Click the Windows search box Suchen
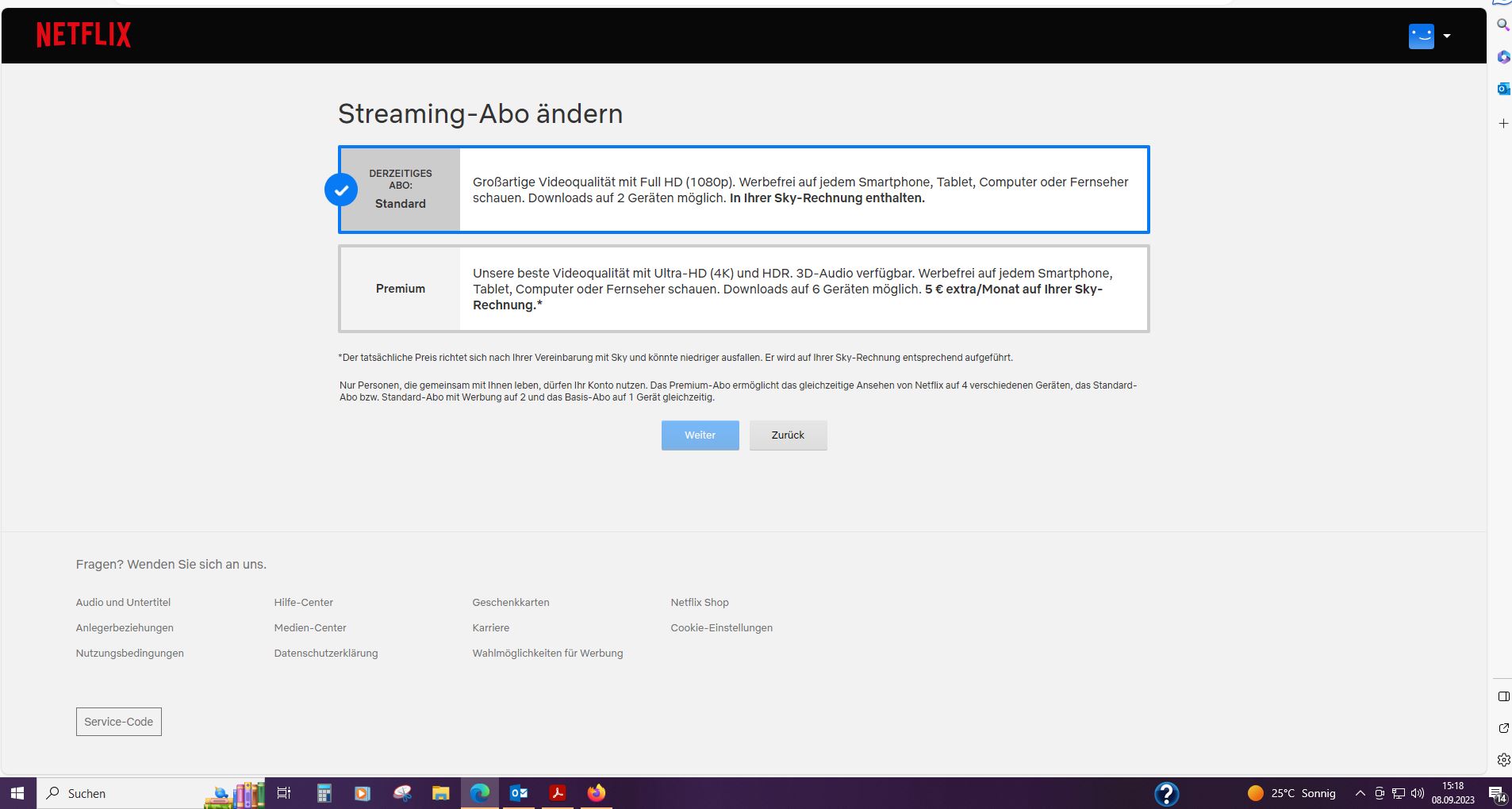Viewport: 1512px width, 809px height. pos(119,793)
